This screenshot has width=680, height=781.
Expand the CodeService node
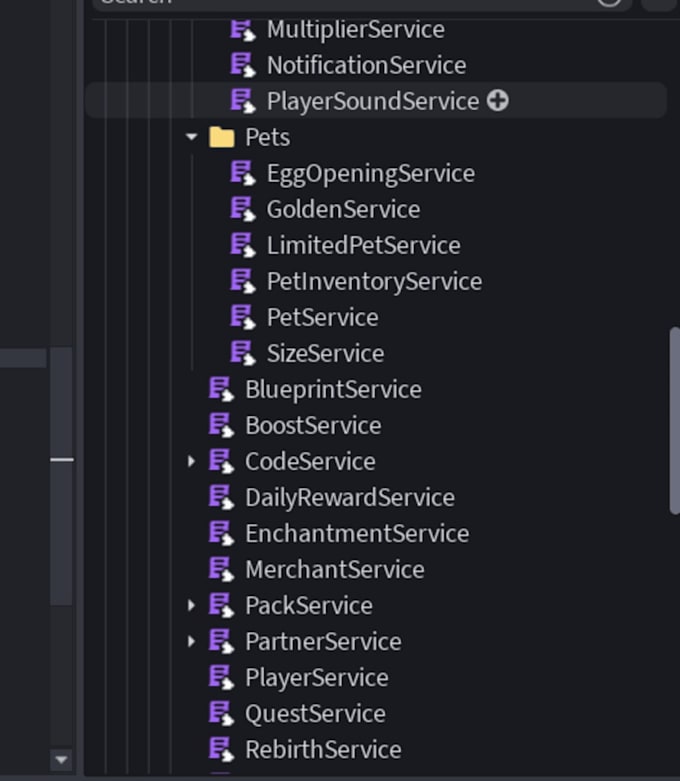(191, 461)
